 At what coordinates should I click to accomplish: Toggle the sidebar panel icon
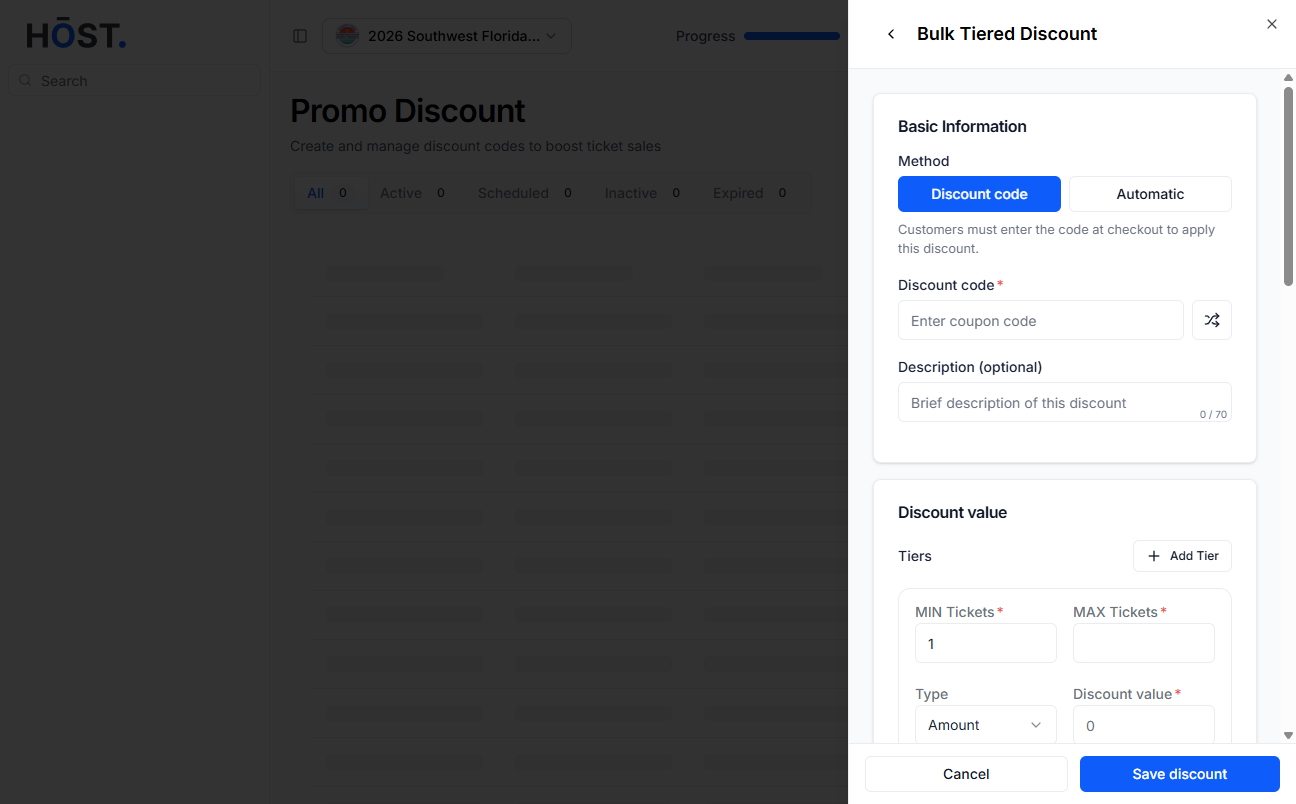[300, 36]
